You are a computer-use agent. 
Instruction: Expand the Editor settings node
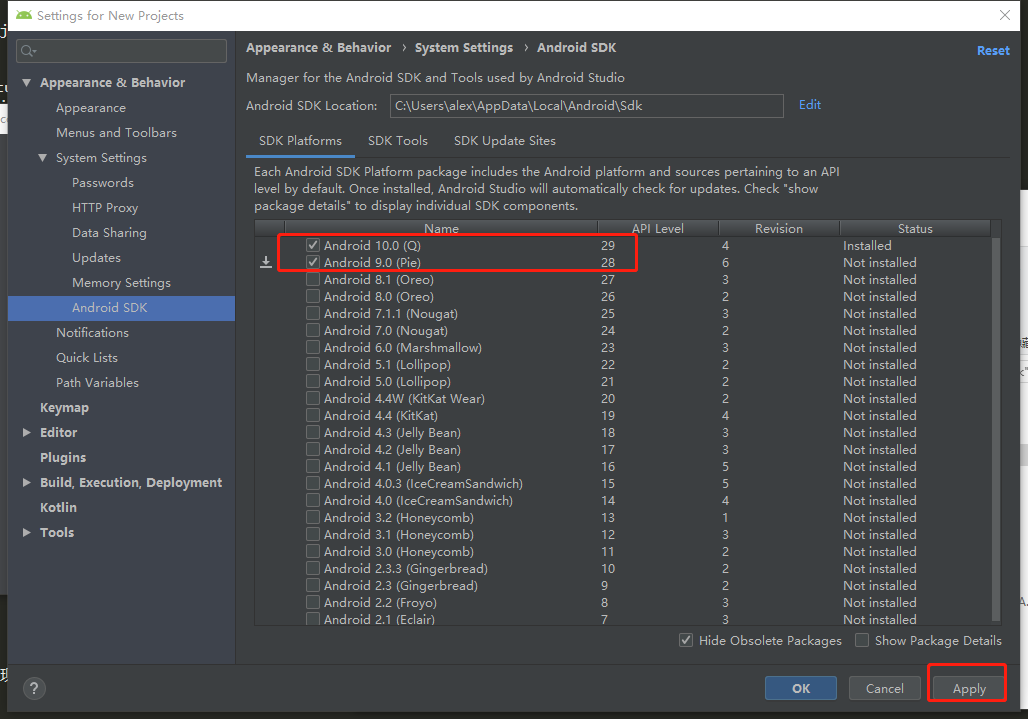pos(27,433)
